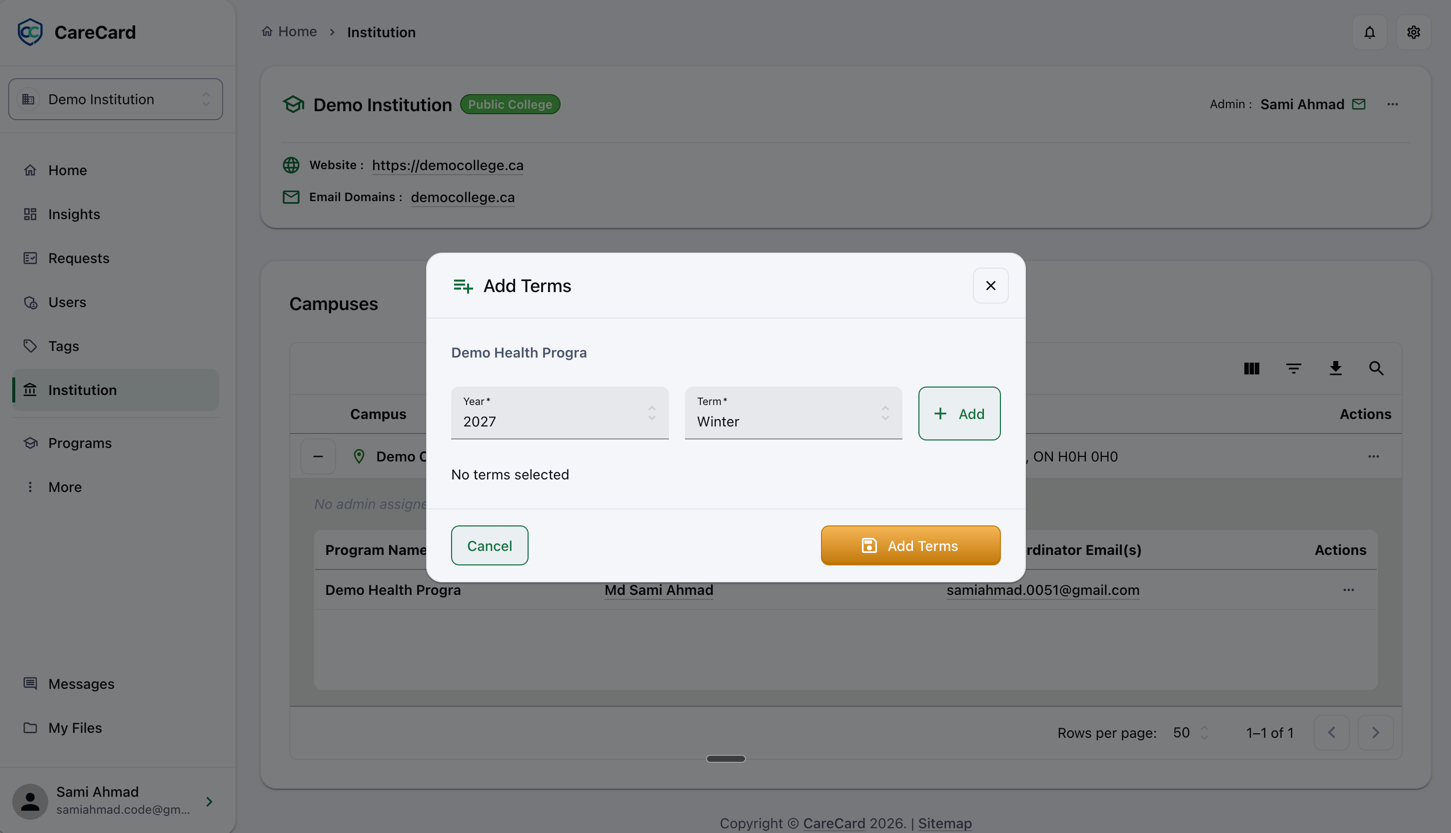Image resolution: width=1451 pixels, height=833 pixels.
Task: Open the notifications bell
Action: coord(1369,32)
